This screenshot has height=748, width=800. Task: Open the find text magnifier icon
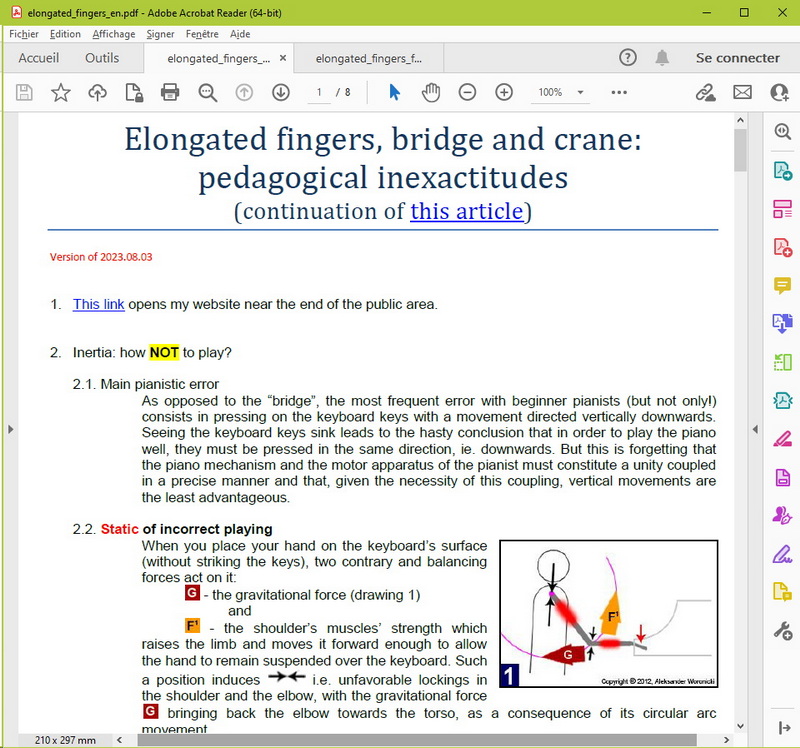tap(207, 92)
